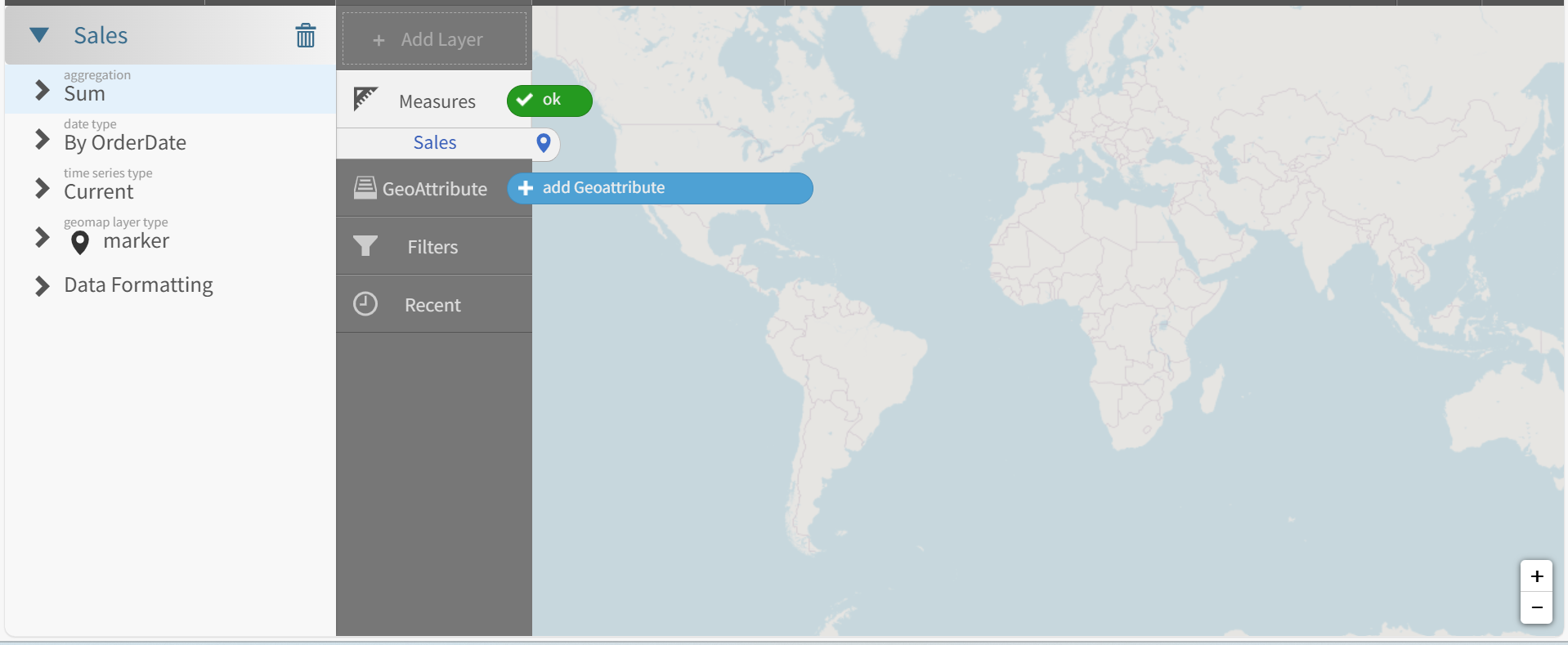Click the plus icon in Add Layer

[379, 40]
